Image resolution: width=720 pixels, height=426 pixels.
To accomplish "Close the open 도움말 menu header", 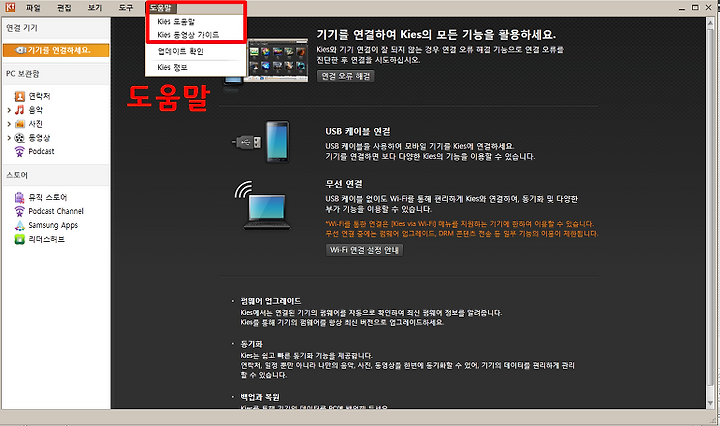I will (161, 8).
